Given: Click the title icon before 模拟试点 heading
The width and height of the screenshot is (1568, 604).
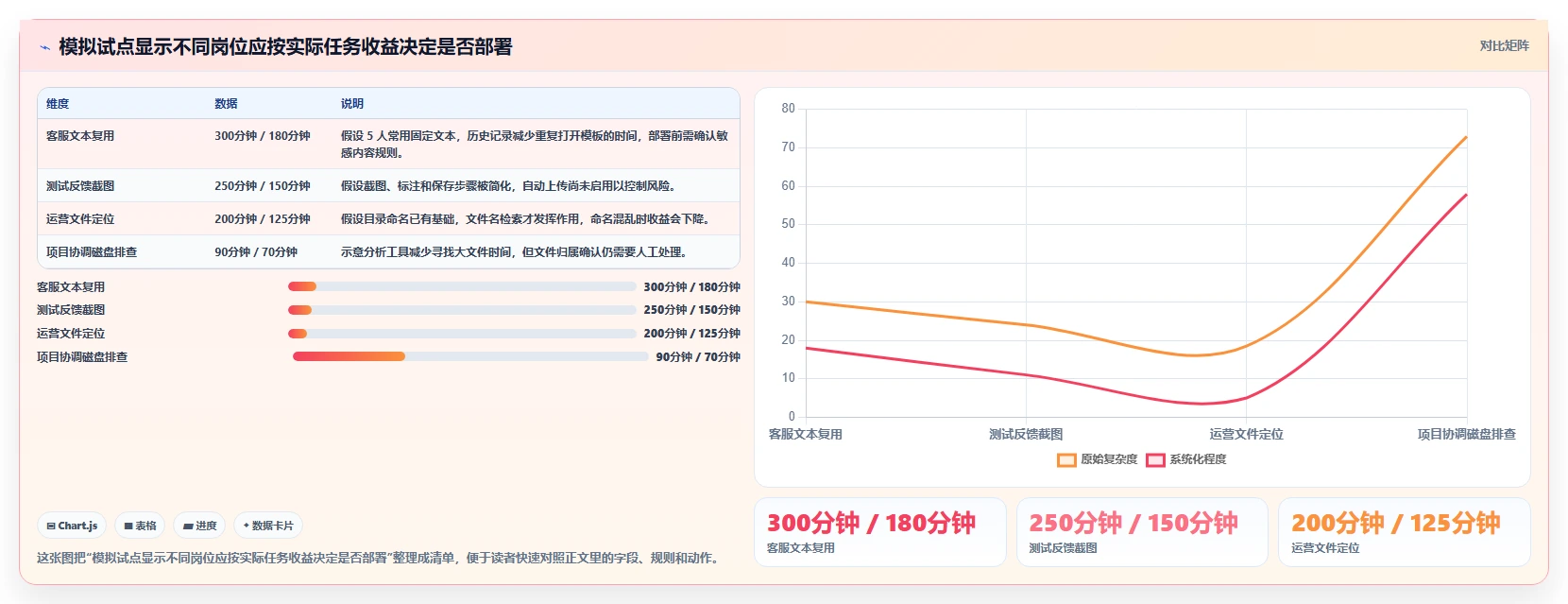Looking at the screenshot, I should tap(44, 47).
